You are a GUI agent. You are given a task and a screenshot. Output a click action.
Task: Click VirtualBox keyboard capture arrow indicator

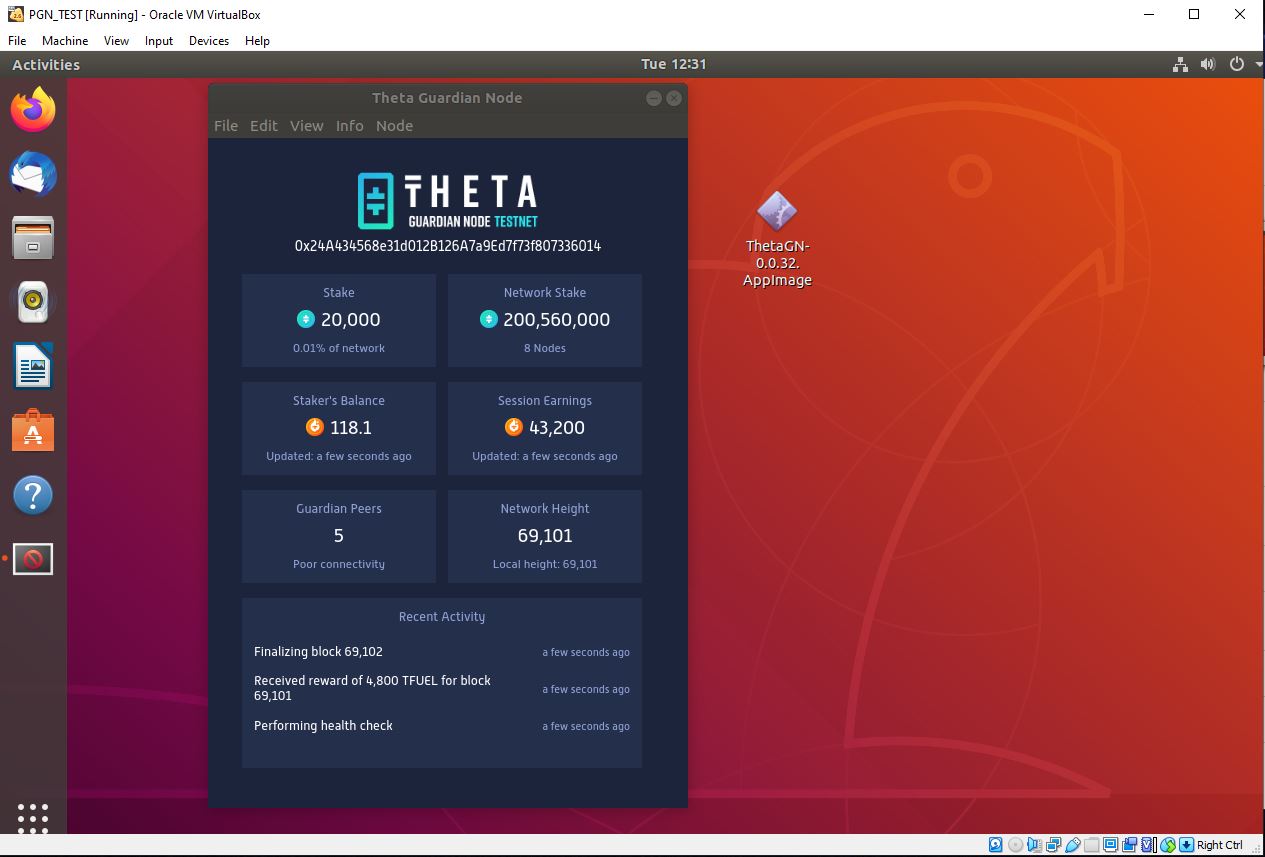[1186, 845]
